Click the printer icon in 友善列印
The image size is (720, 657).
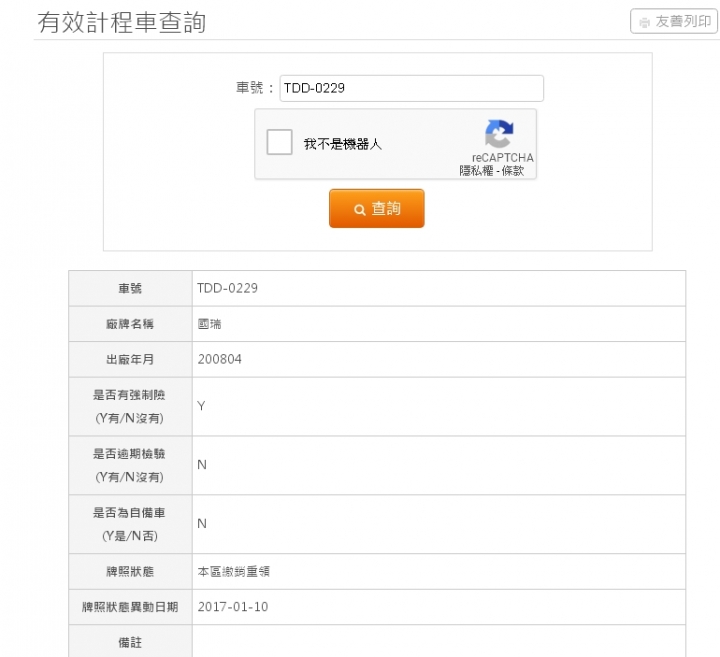tap(645, 22)
